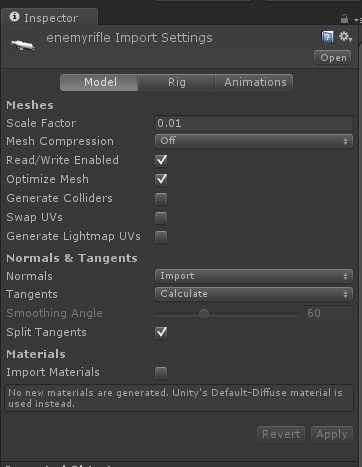This screenshot has height=467, width=362.
Task: Open the Normals dropdown set to Import
Action: [x=253, y=276]
